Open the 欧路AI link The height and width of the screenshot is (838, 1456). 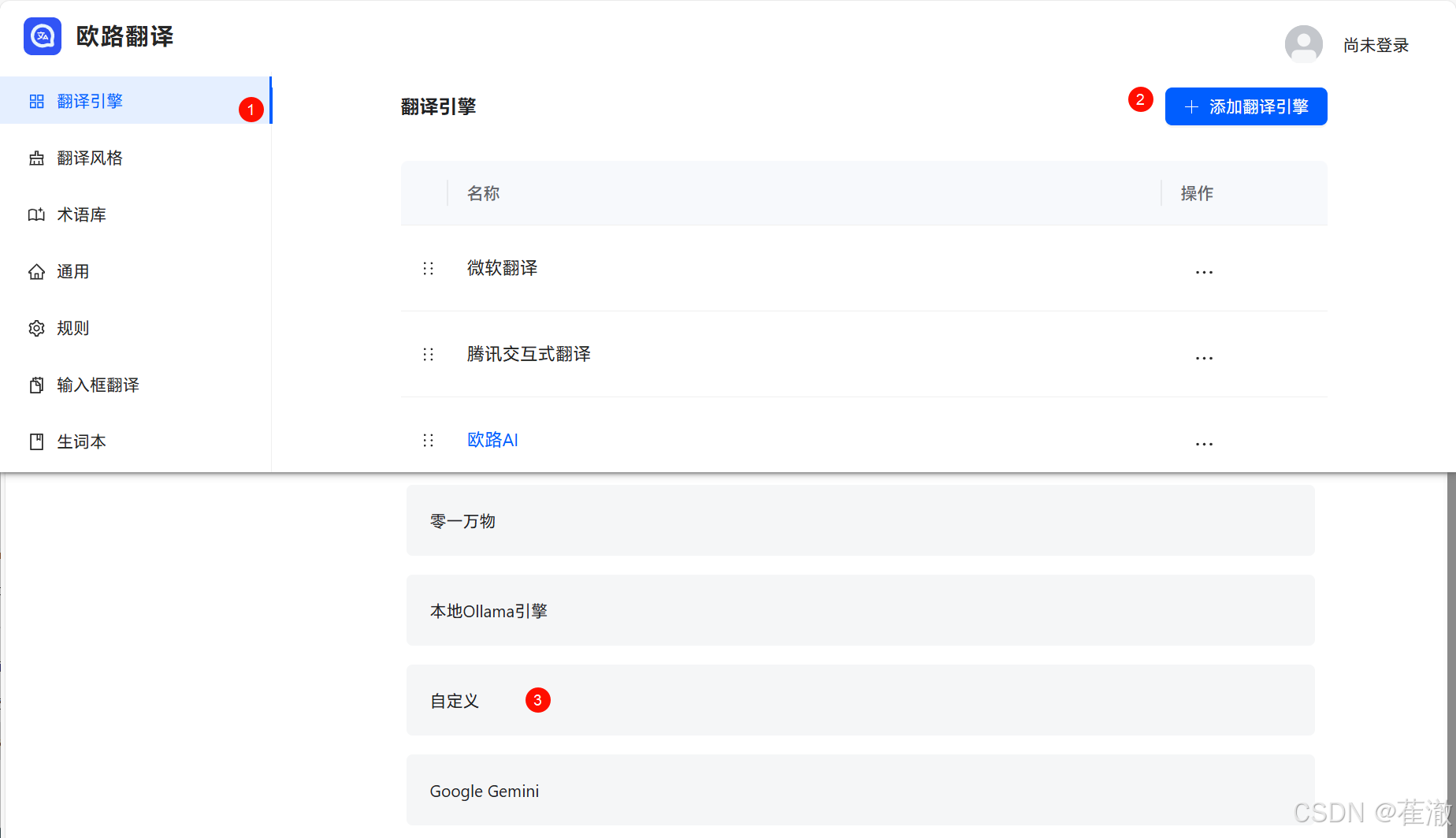point(492,440)
